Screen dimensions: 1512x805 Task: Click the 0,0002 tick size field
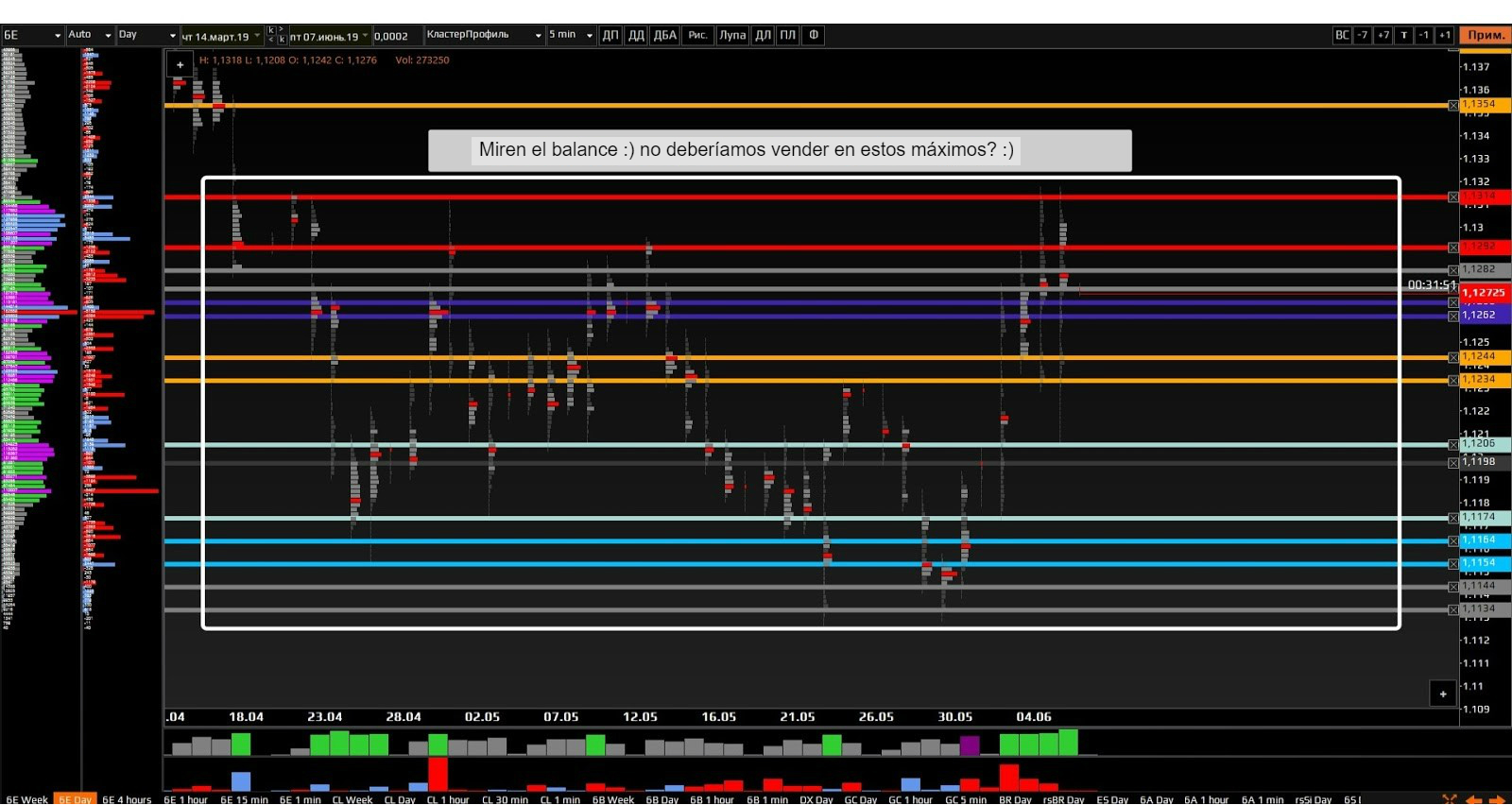tap(397, 36)
